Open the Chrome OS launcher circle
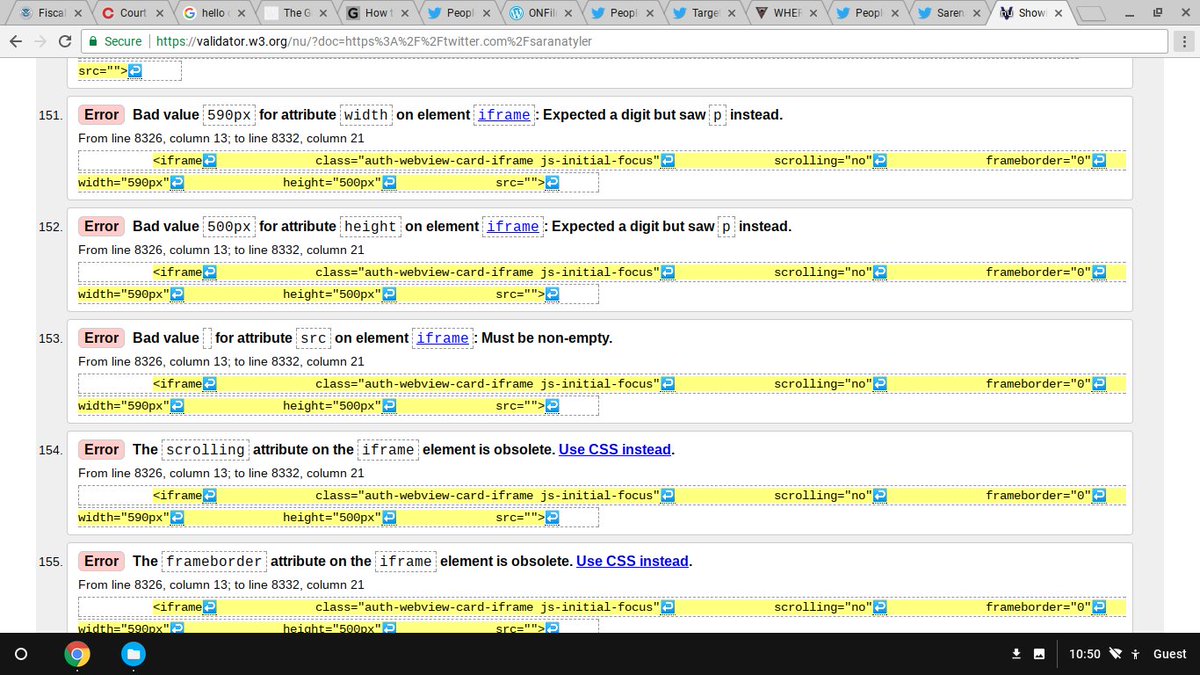 coord(20,654)
